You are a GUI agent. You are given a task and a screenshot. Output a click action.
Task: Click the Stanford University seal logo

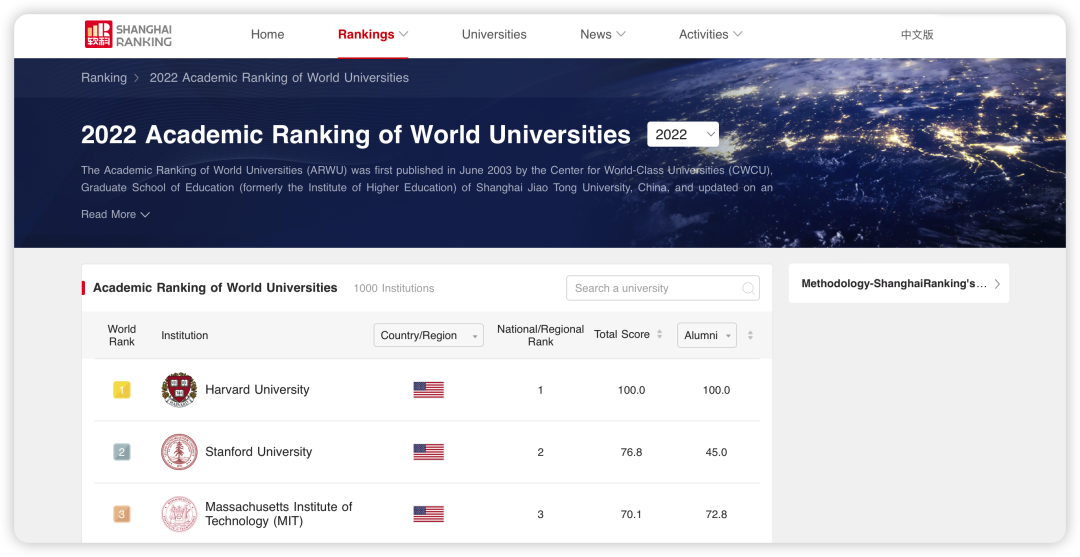click(x=179, y=452)
